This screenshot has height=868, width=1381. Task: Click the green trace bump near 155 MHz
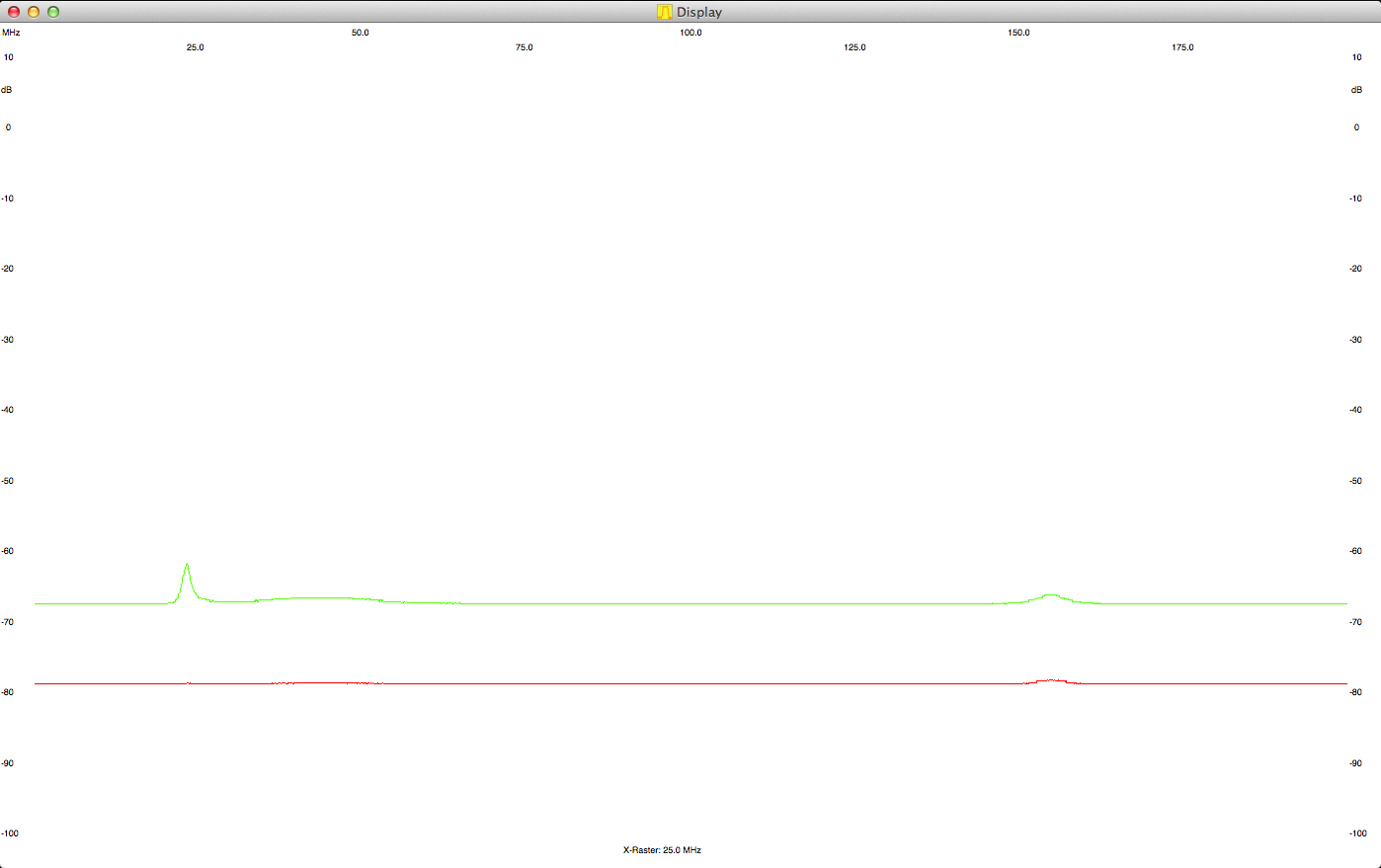[1051, 595]
